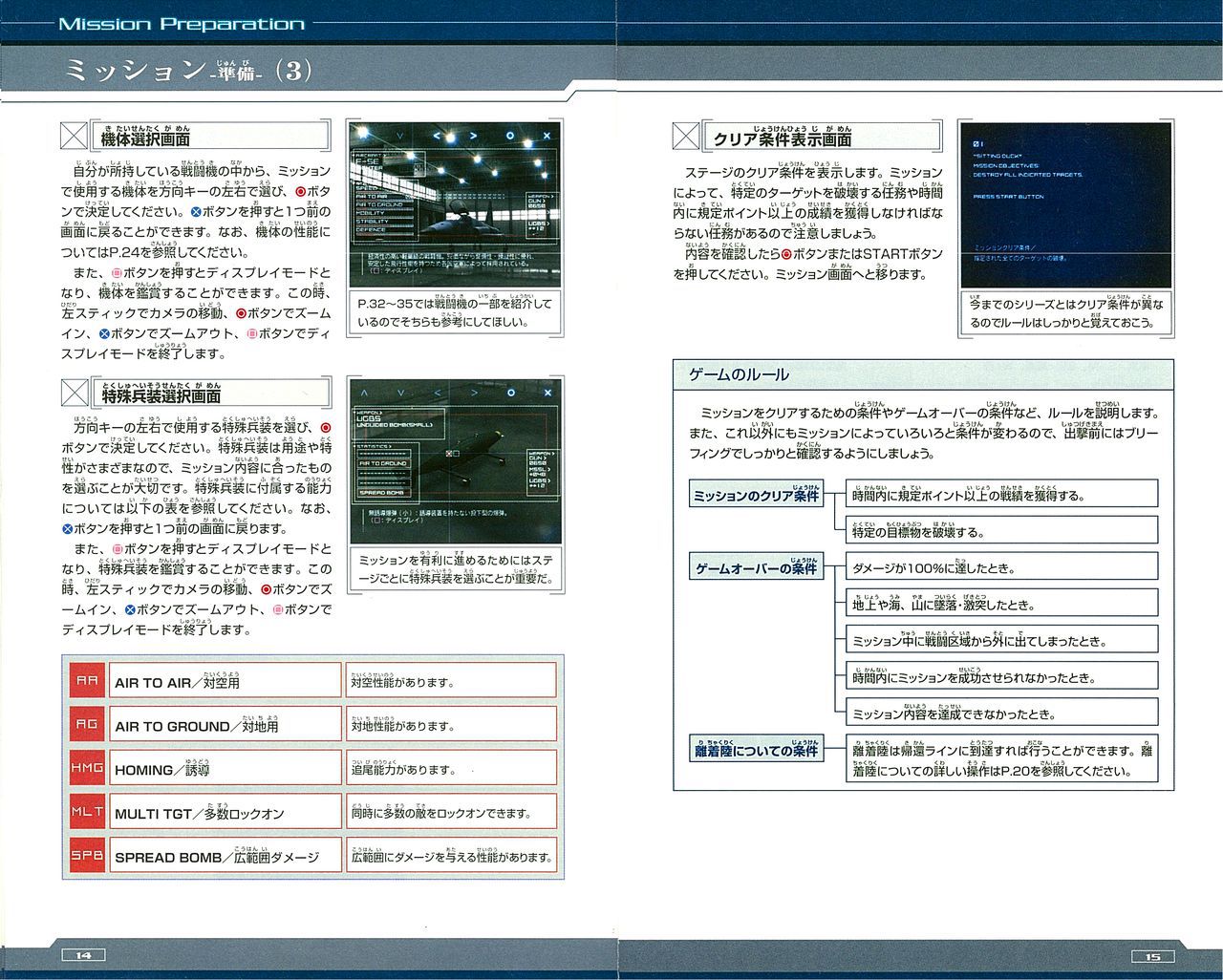Click the 広範囲にダメージを与える性能があります cell

(451, 855)
